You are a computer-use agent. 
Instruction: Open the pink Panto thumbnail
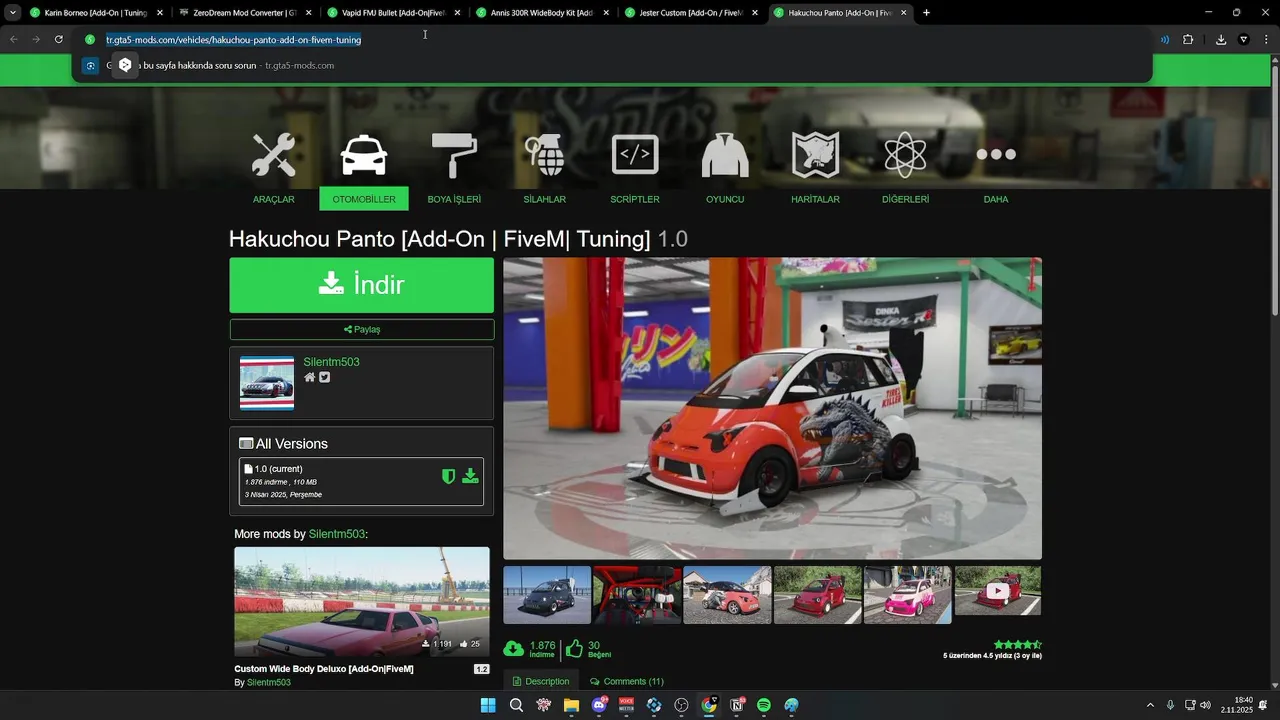pos(907,595)
